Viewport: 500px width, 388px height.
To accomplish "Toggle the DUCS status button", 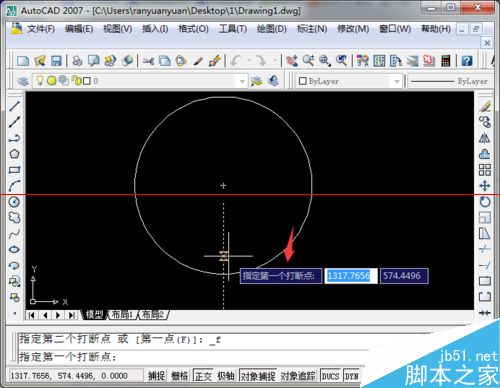I will pyautogui.click(x=330, y=376).
